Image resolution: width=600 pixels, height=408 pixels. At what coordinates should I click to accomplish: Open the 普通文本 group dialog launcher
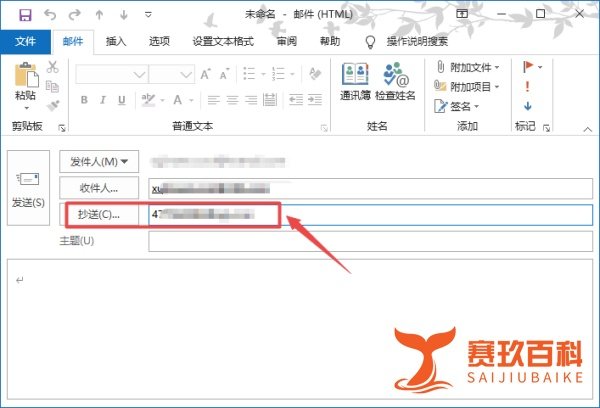(x=324, y=128)
